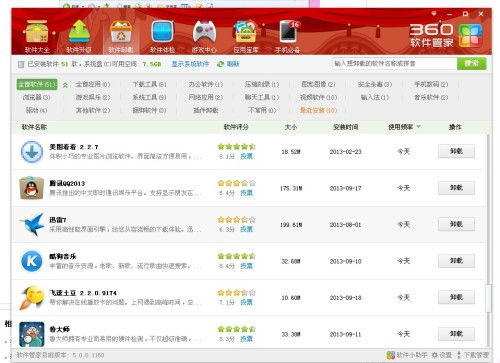
Task: Click 卸载 button for 迅雷7
Action: [x=456, y=224]
